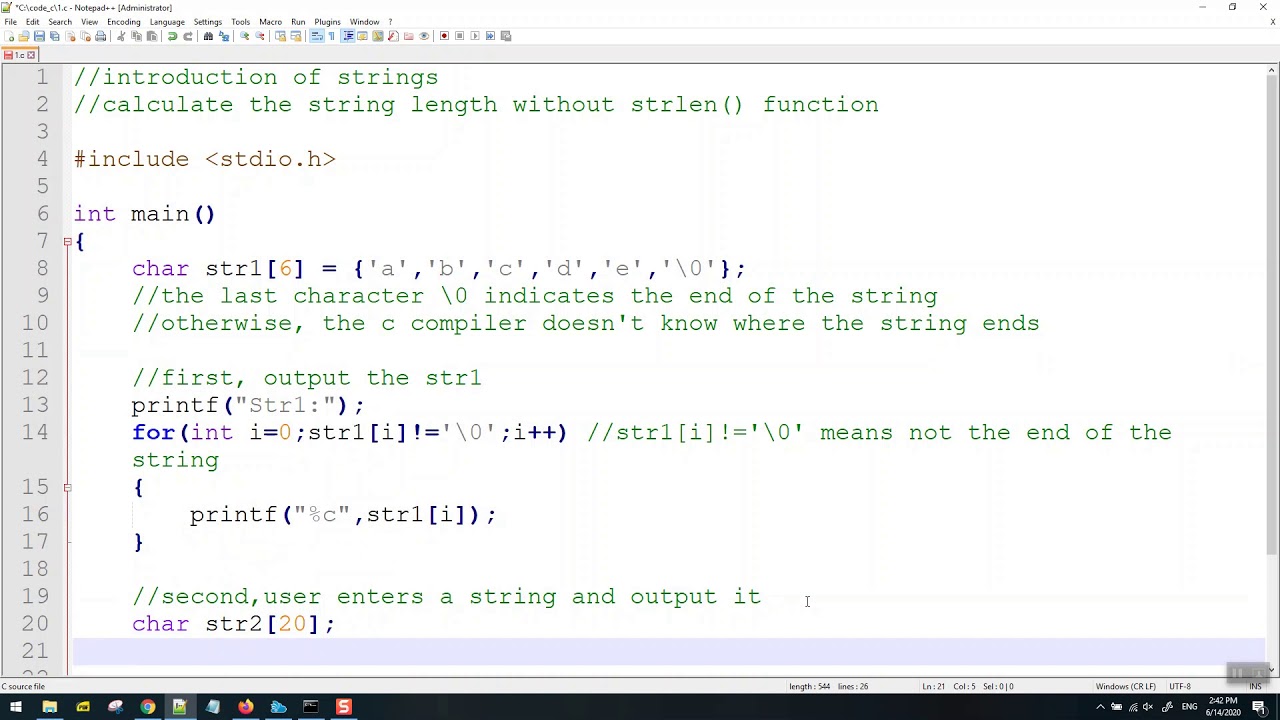
Task: Click the Close file toolbar icon
Action: (x=70, y=36)
